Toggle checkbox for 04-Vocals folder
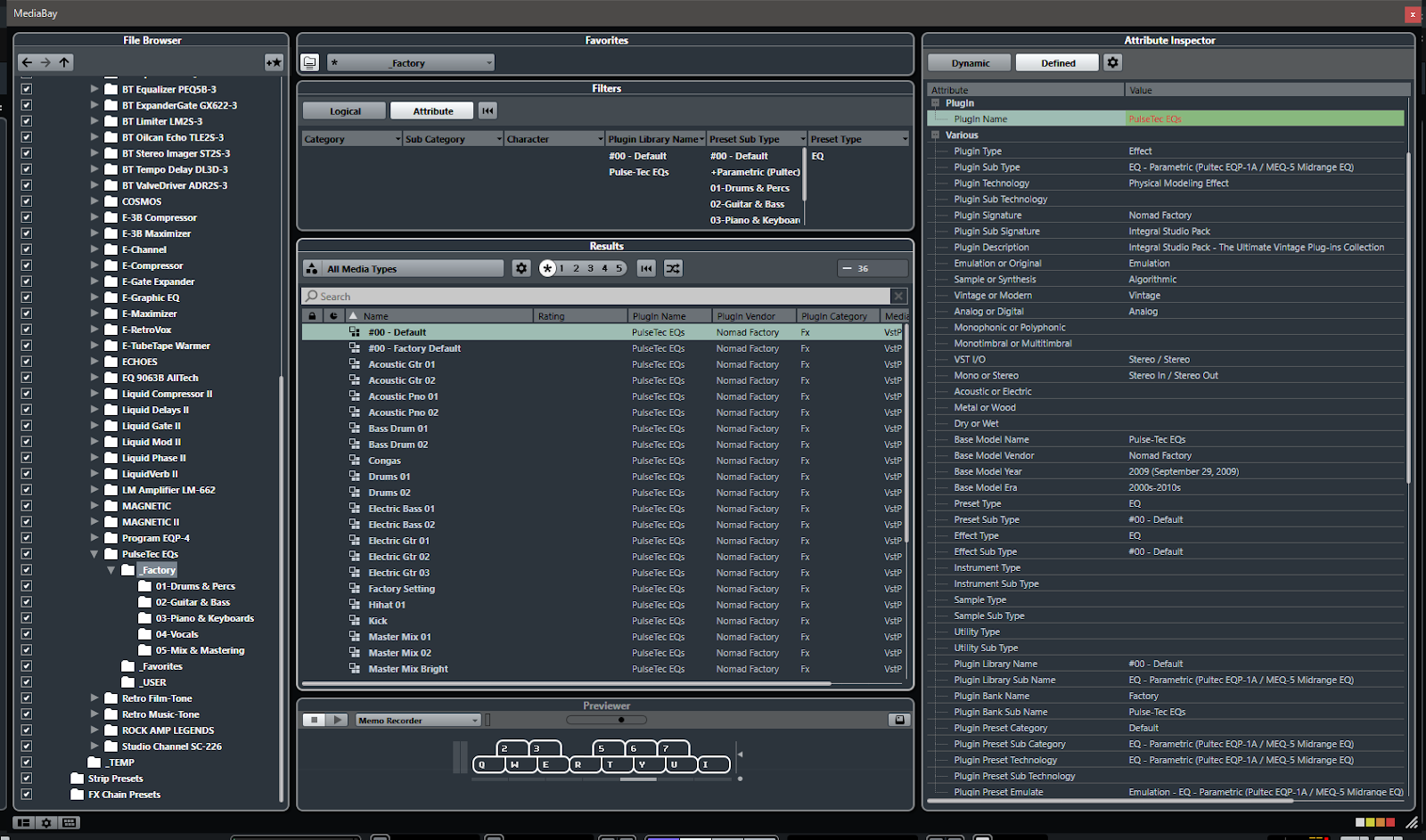The height and width of the screenshot is (840, 1426). click(x=27, y=634)
